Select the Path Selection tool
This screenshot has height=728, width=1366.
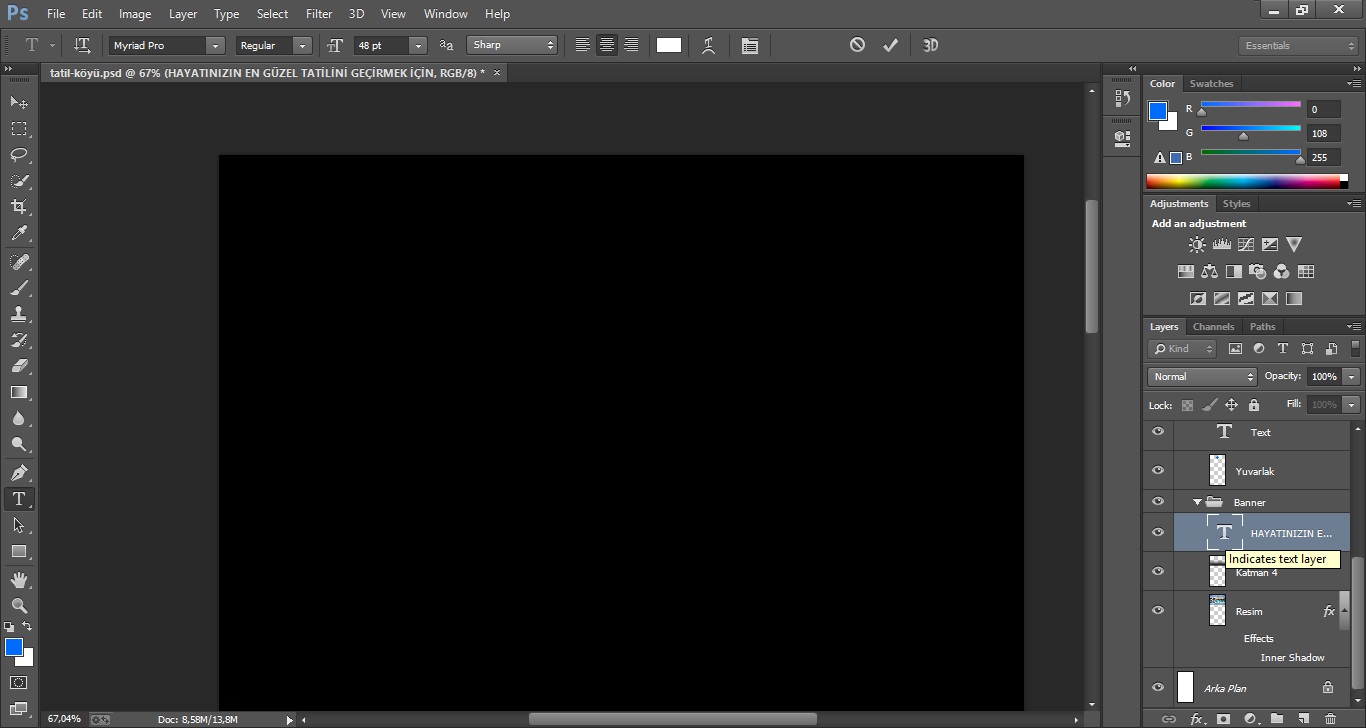coord(19,525)
